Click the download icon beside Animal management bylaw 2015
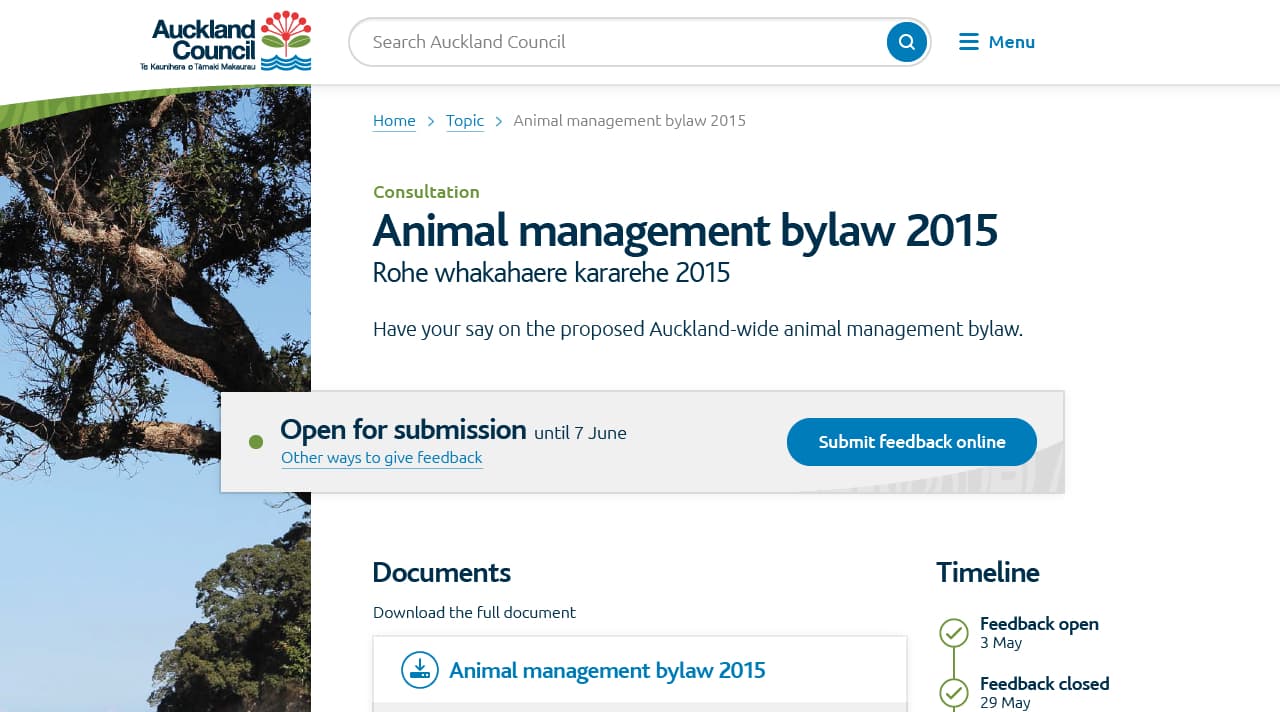The image size is (1280, 712). [x=420, y=670]
